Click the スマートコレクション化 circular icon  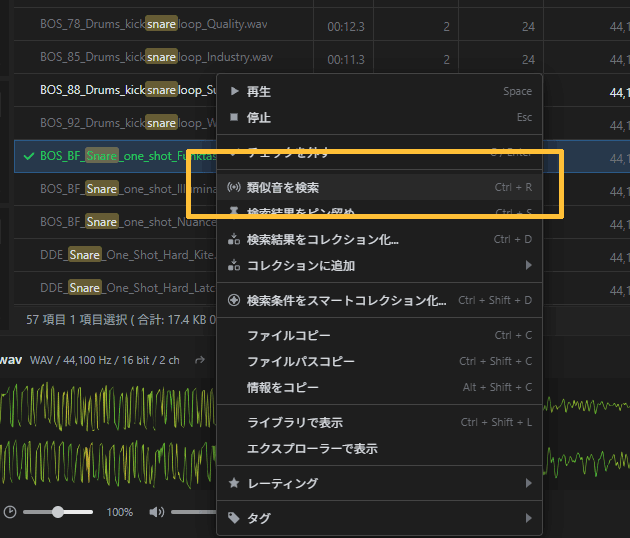click(234, 300)
